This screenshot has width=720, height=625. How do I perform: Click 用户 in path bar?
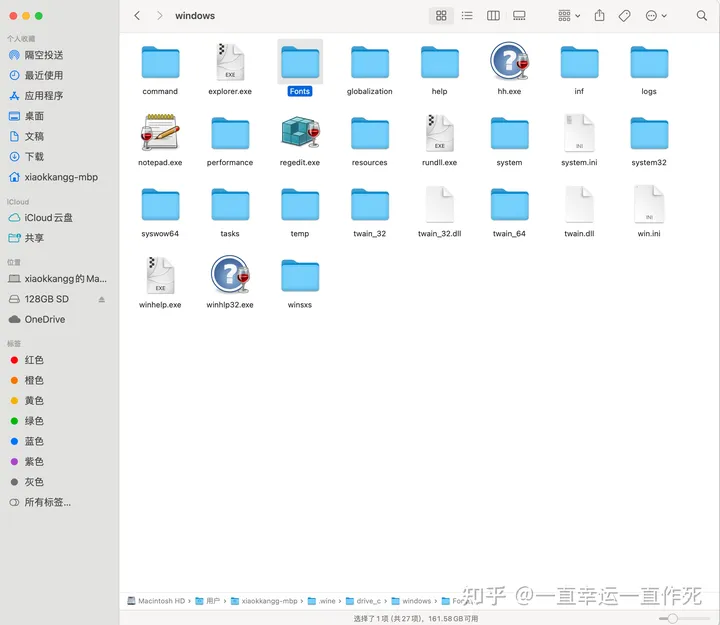[208, 601]
